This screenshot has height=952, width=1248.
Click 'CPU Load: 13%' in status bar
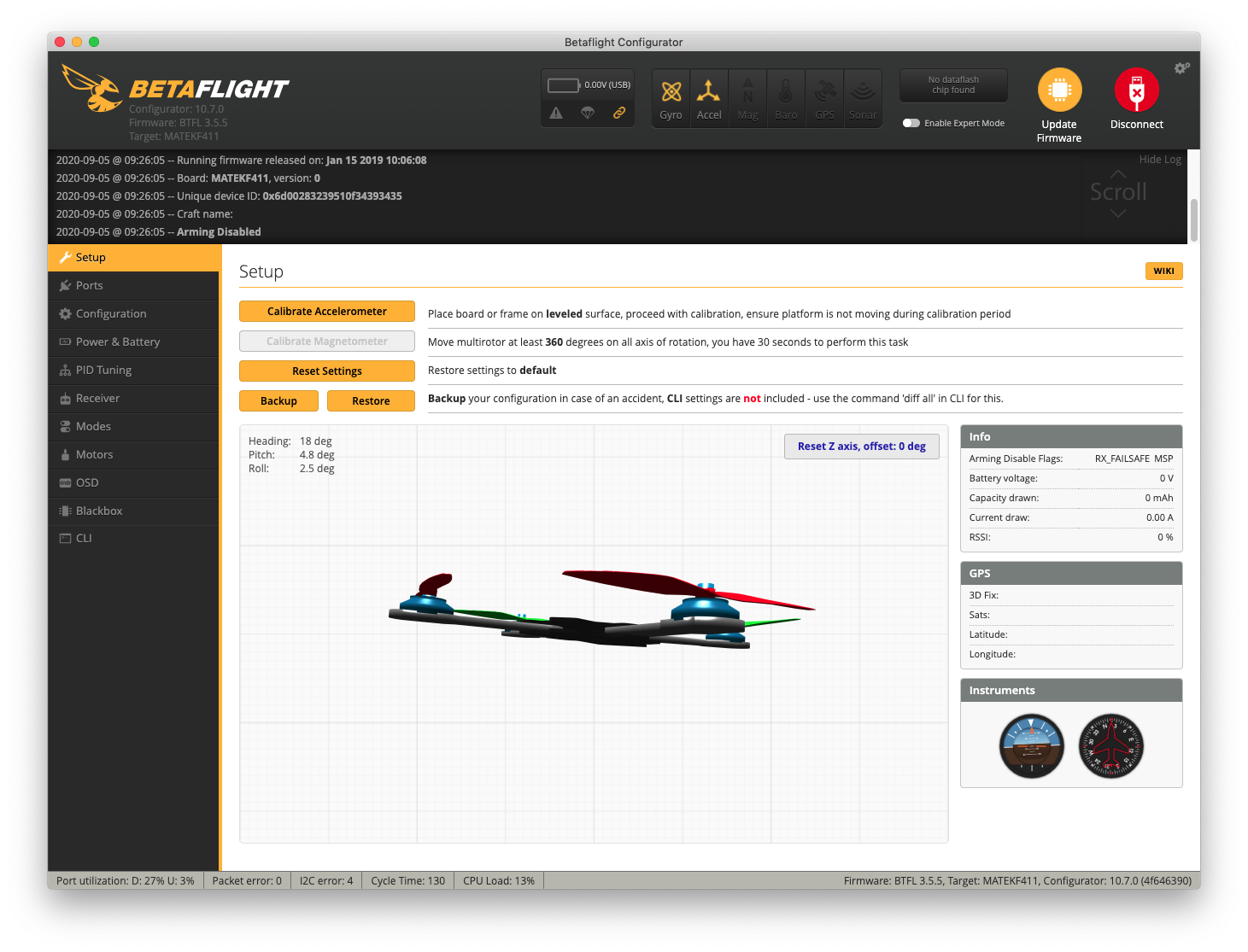point(499,881)
